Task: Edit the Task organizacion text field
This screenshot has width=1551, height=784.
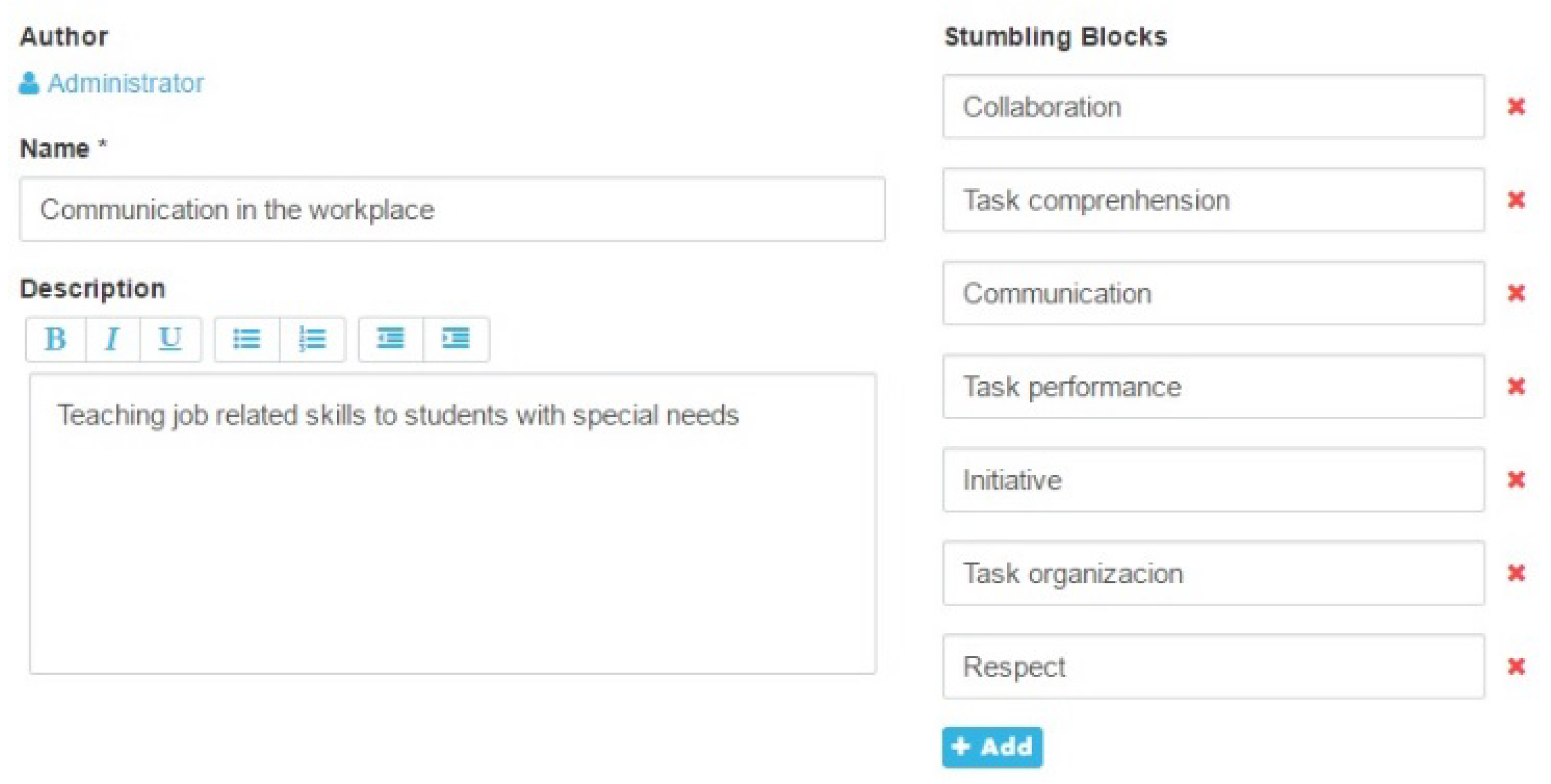Action: 1213,574
